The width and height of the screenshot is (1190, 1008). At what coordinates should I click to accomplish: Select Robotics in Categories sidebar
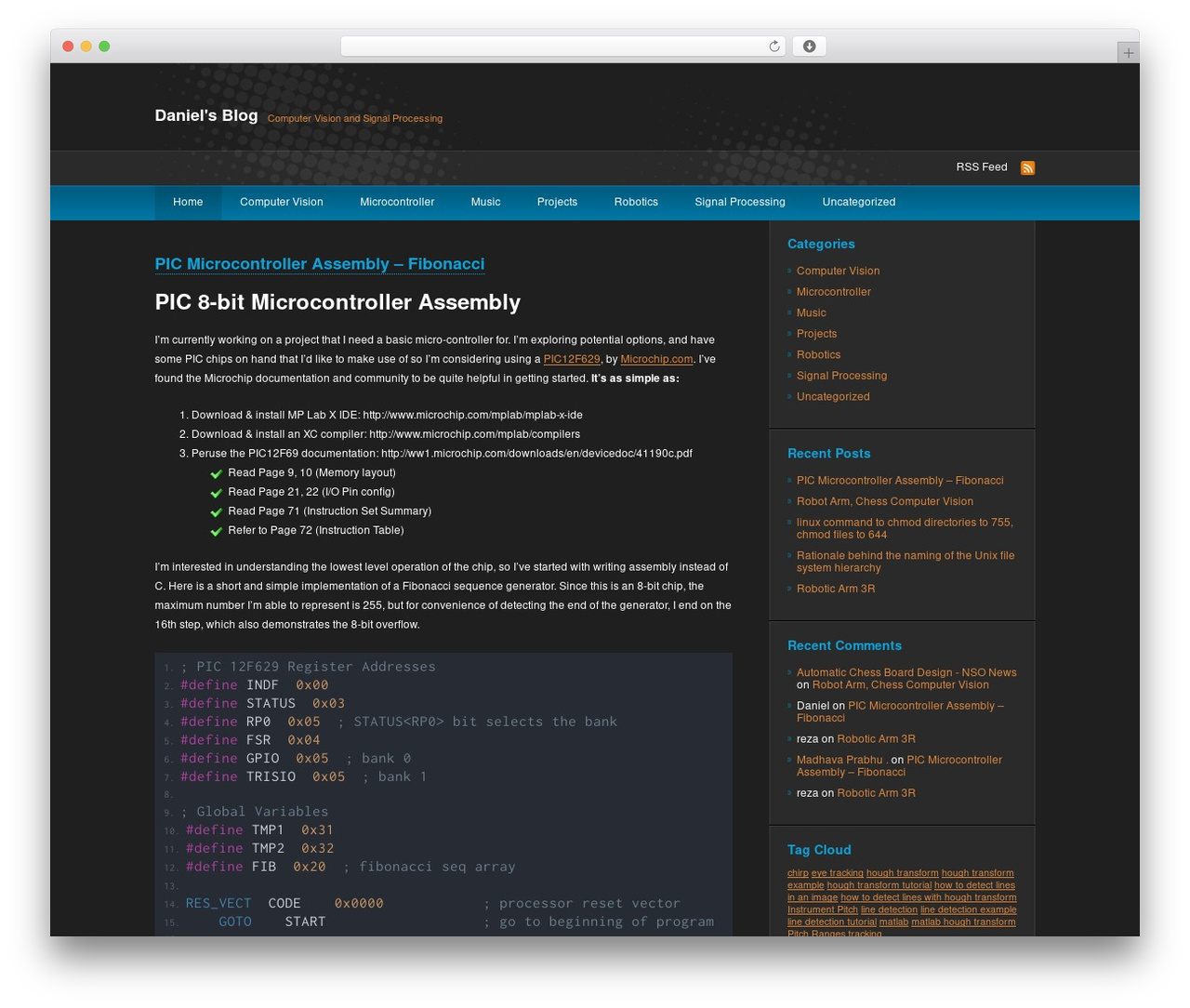(819, 355)
